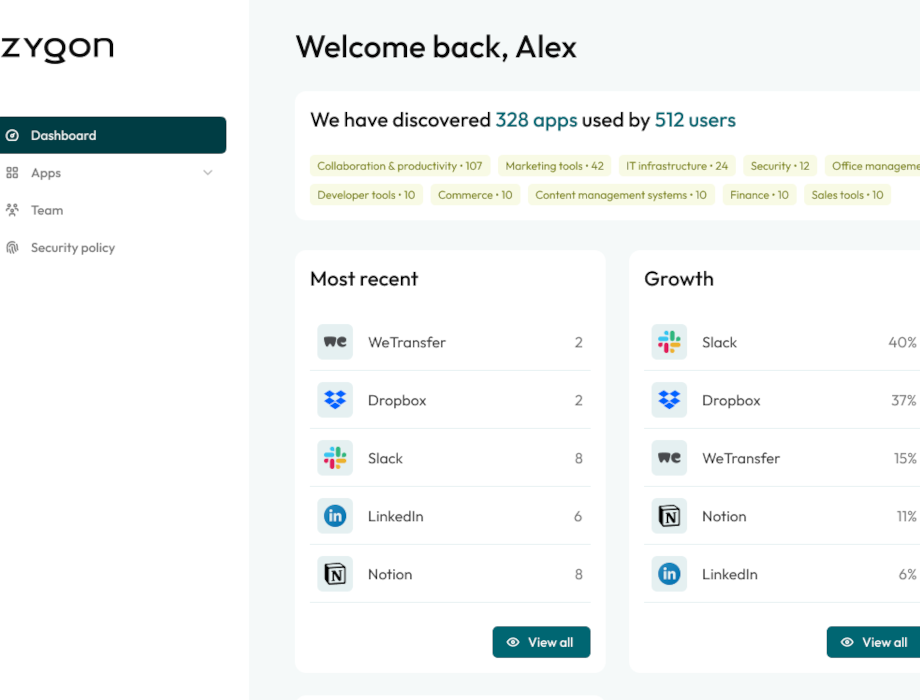Click WeTransfer name in Growth card
The image size is (920, 700).
coord(741,458)
